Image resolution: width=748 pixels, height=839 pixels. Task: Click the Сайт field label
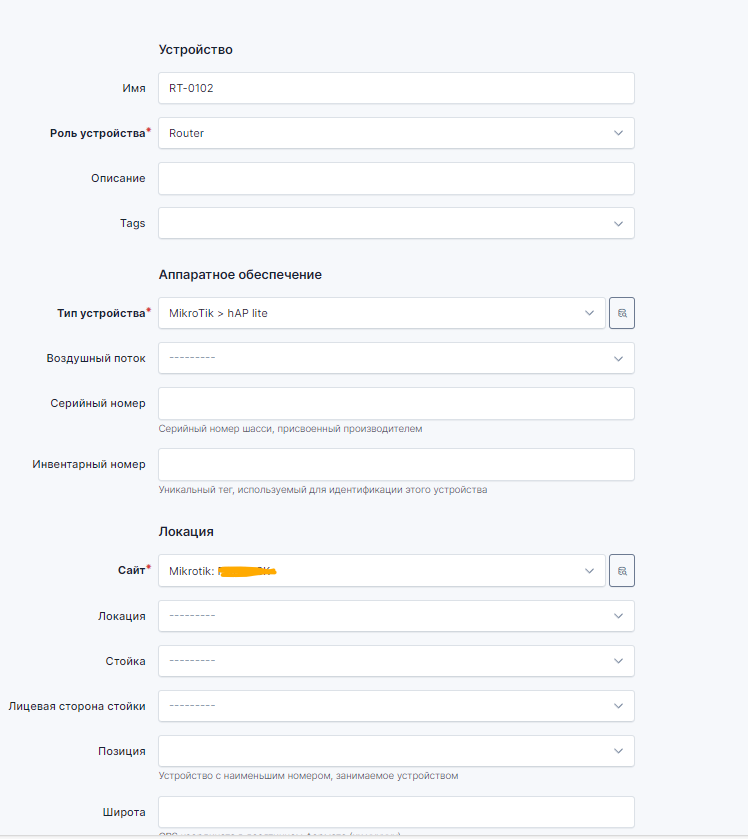point(131,570)
